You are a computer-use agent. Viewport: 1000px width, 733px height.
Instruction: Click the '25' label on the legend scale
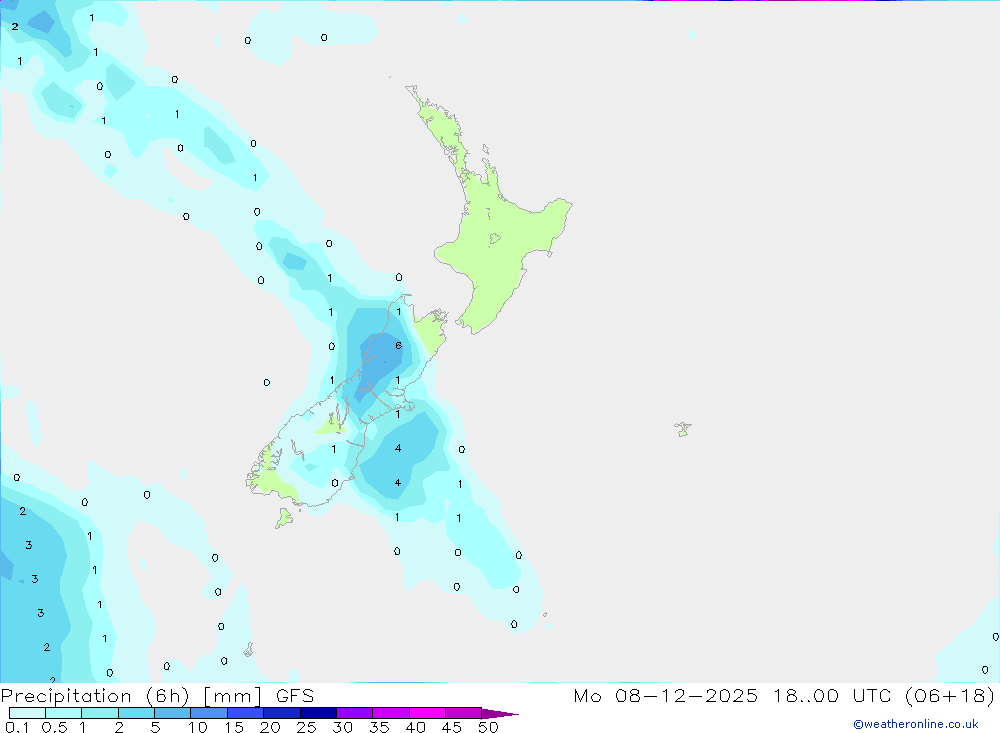306,727
